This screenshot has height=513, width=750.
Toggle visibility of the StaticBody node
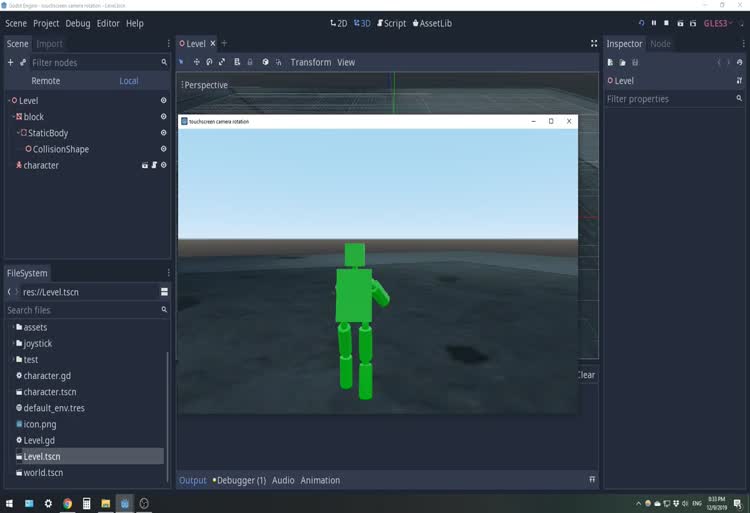tap(164, 133)
